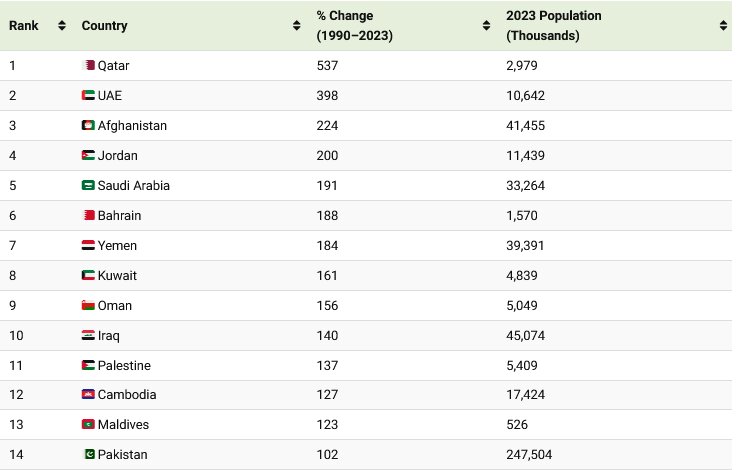Click the Oman flag icon
This screenshot has width=737, height=470.
(88, 306)
